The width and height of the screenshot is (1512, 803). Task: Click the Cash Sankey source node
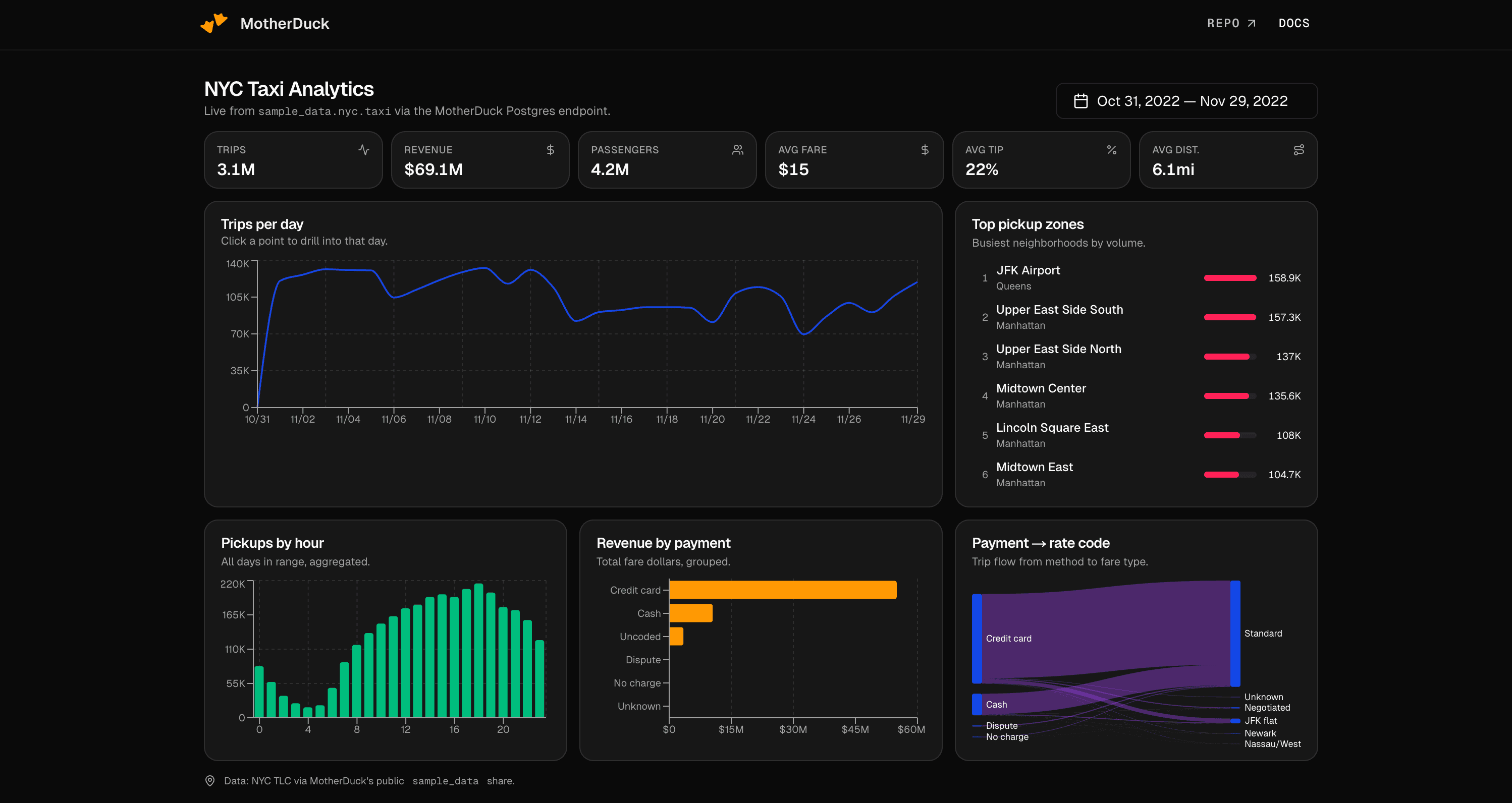point(977,705)
